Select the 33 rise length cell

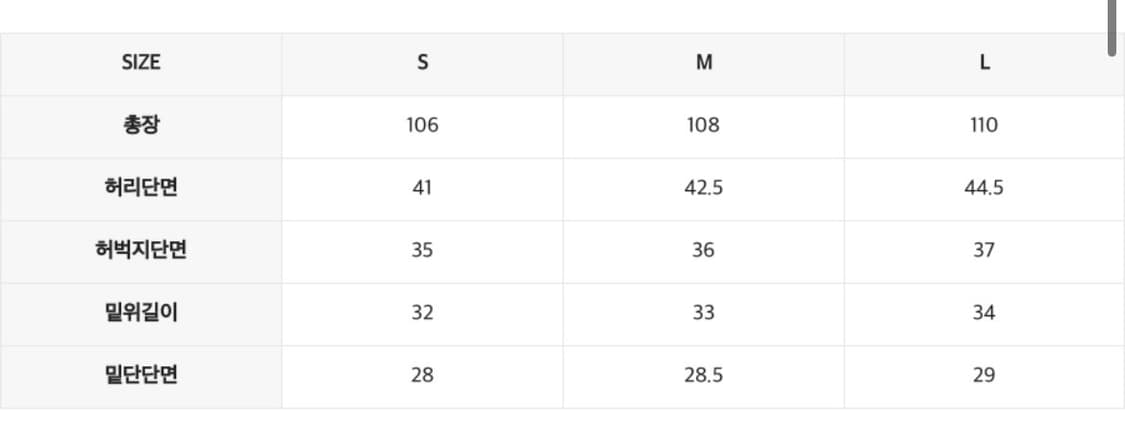pyautogui.click(x=704, y=312)
